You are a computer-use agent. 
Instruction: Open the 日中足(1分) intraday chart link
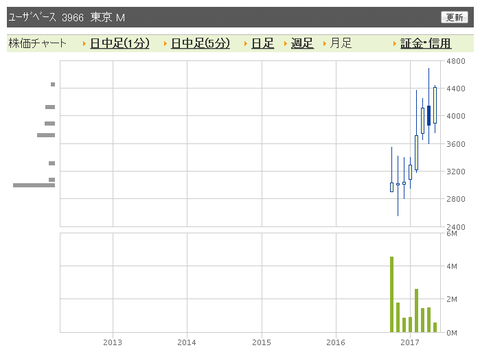tap(120, 43)
